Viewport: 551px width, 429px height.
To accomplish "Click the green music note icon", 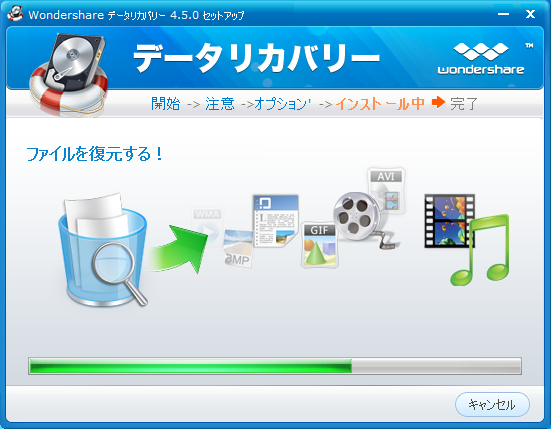I will 480,250.
